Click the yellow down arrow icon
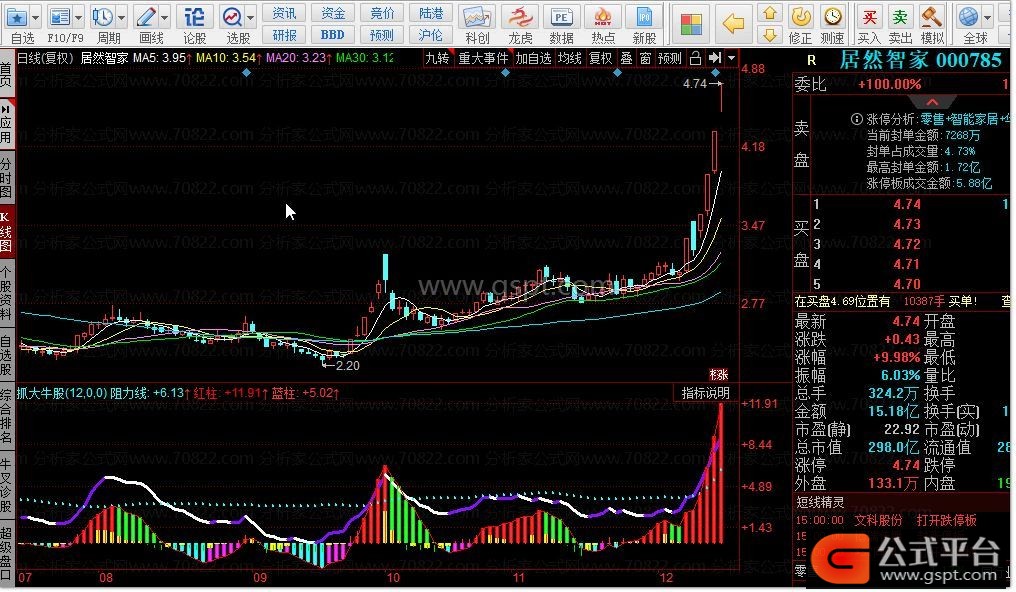Screen dimensions: 1016x592 pyautogui.click(x=770, y=35)
